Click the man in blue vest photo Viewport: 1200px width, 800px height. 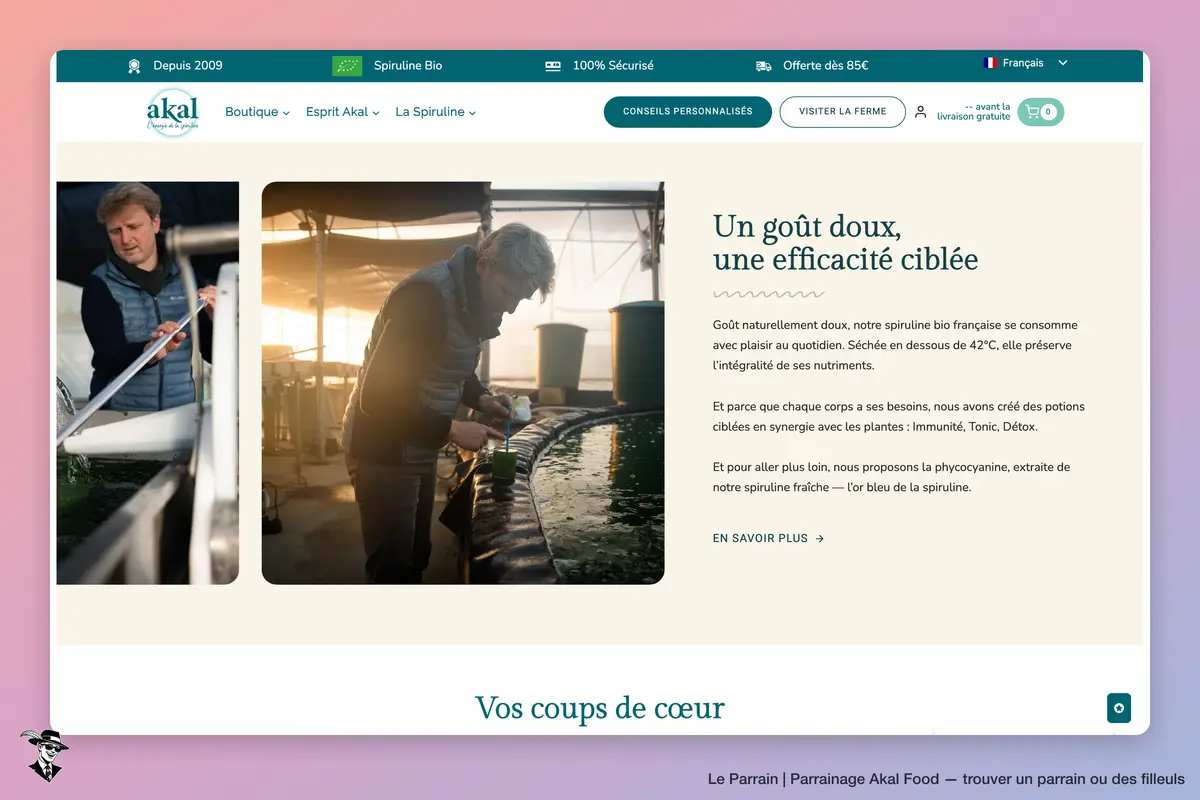click(148, 383)
